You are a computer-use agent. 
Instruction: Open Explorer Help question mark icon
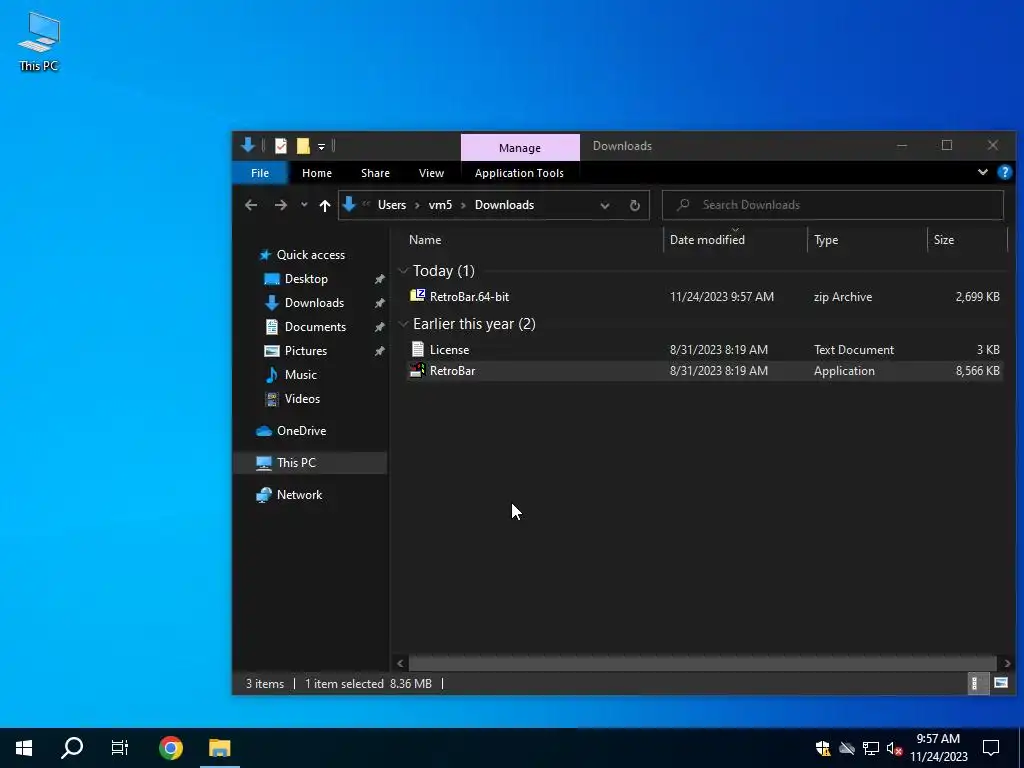click(1004, 172)
